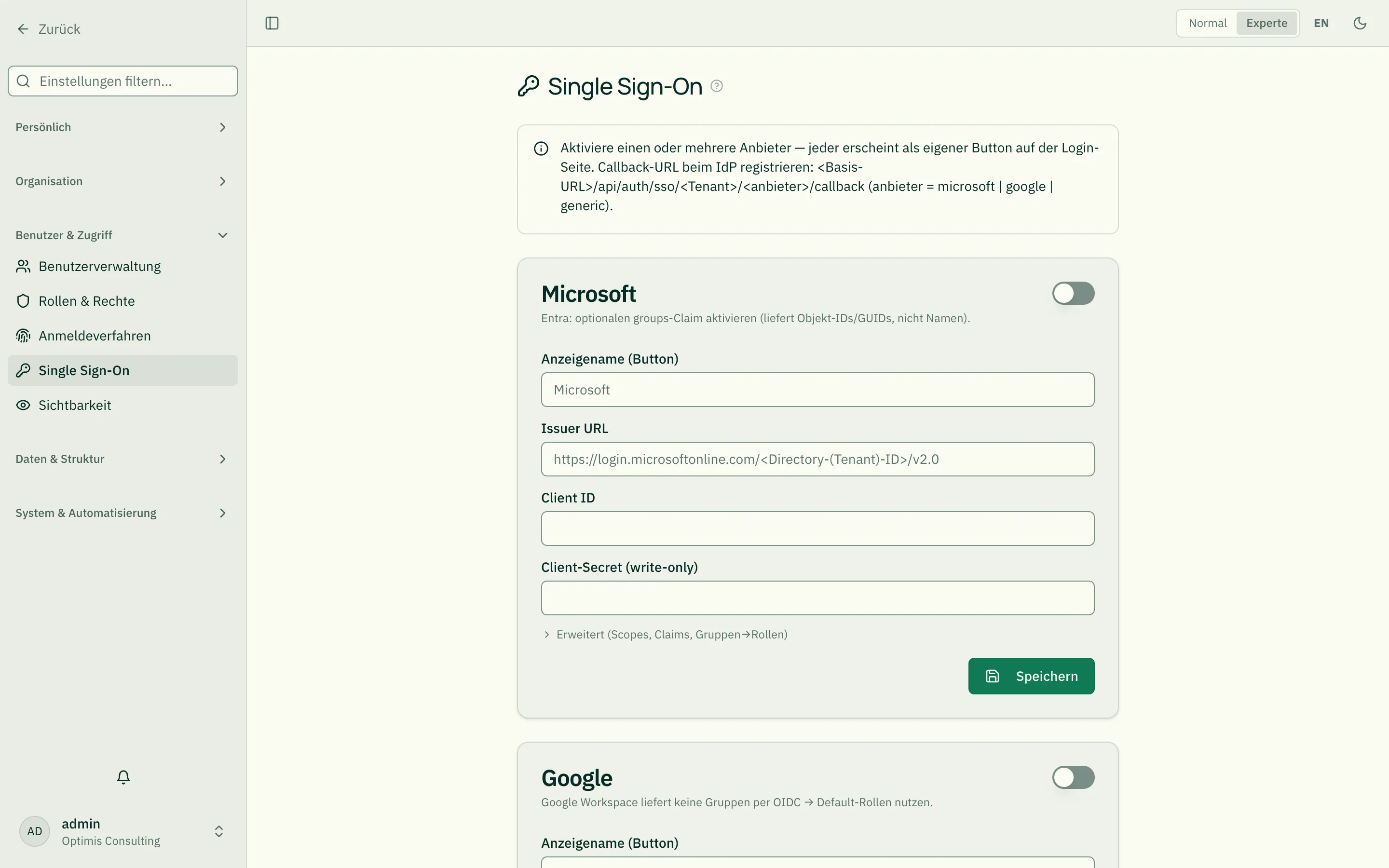This screenshot has height=868, width=1389.
Task: Click the Microsoft card heading
Action: pyautogui.click(x=588, y=294)
